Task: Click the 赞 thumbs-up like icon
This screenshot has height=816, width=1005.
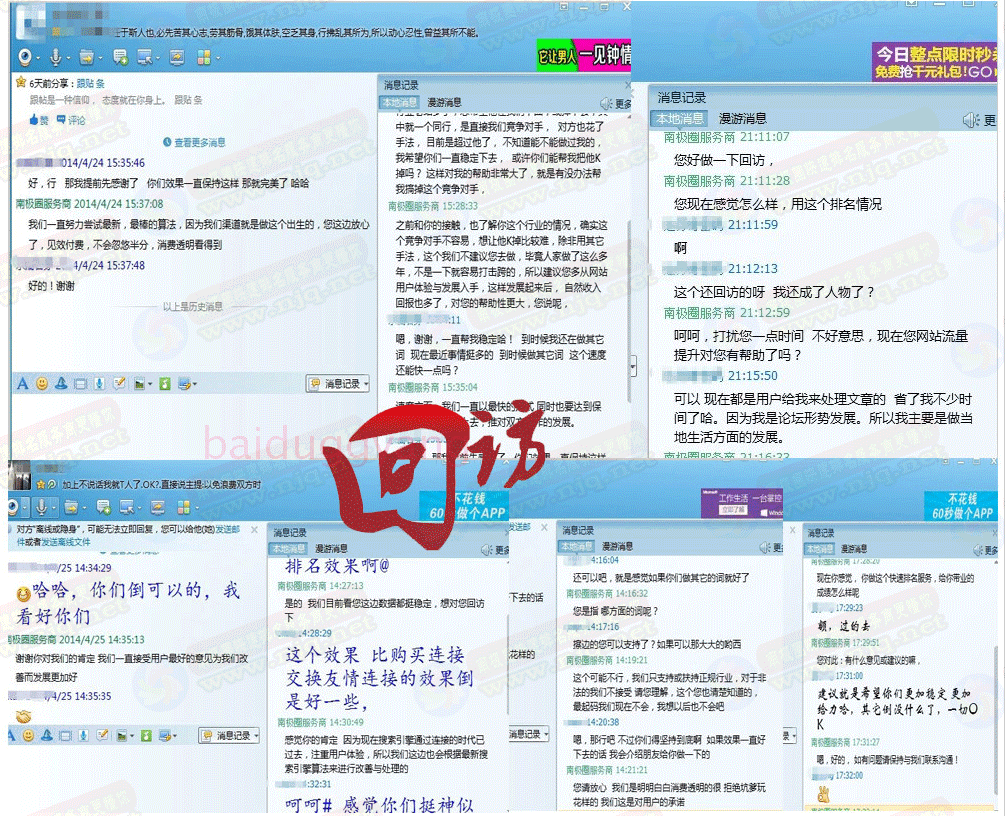Action: click(38, 120)
